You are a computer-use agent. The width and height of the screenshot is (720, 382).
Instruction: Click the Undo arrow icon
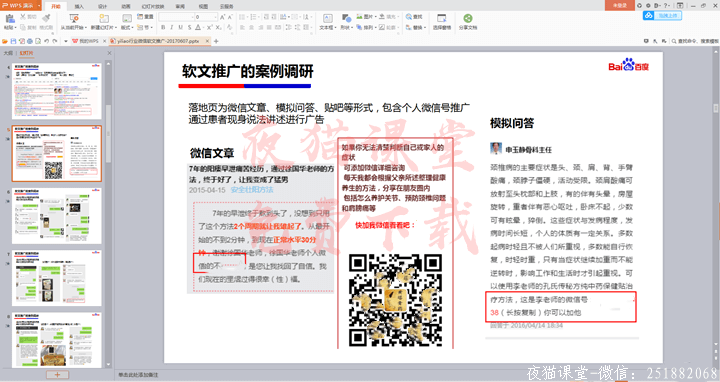(x=46, y=41)
